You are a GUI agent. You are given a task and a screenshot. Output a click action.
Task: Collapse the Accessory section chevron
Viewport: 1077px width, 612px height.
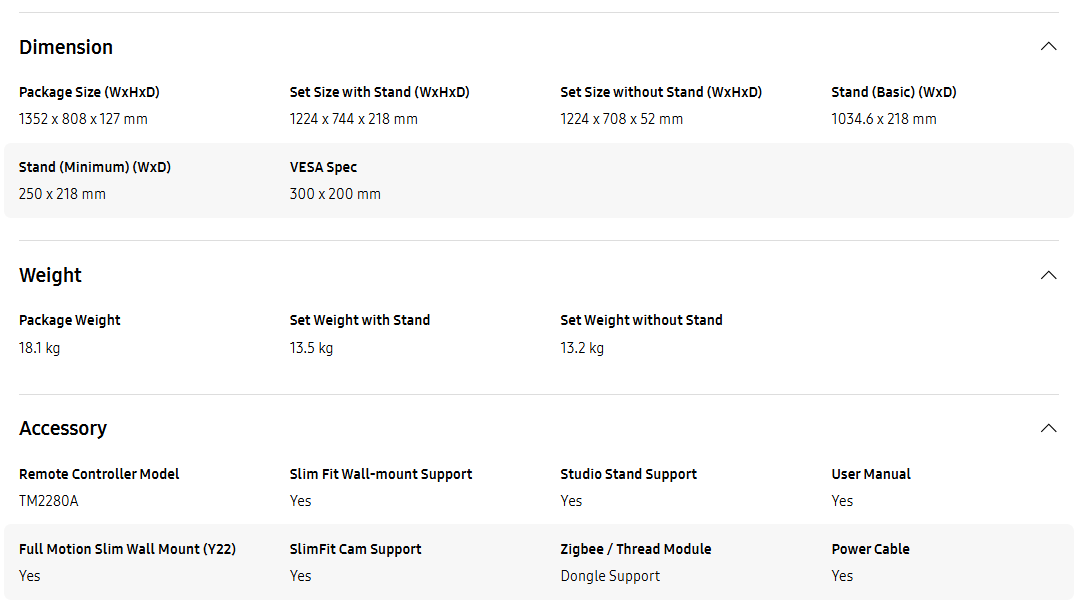[1048, 429]
